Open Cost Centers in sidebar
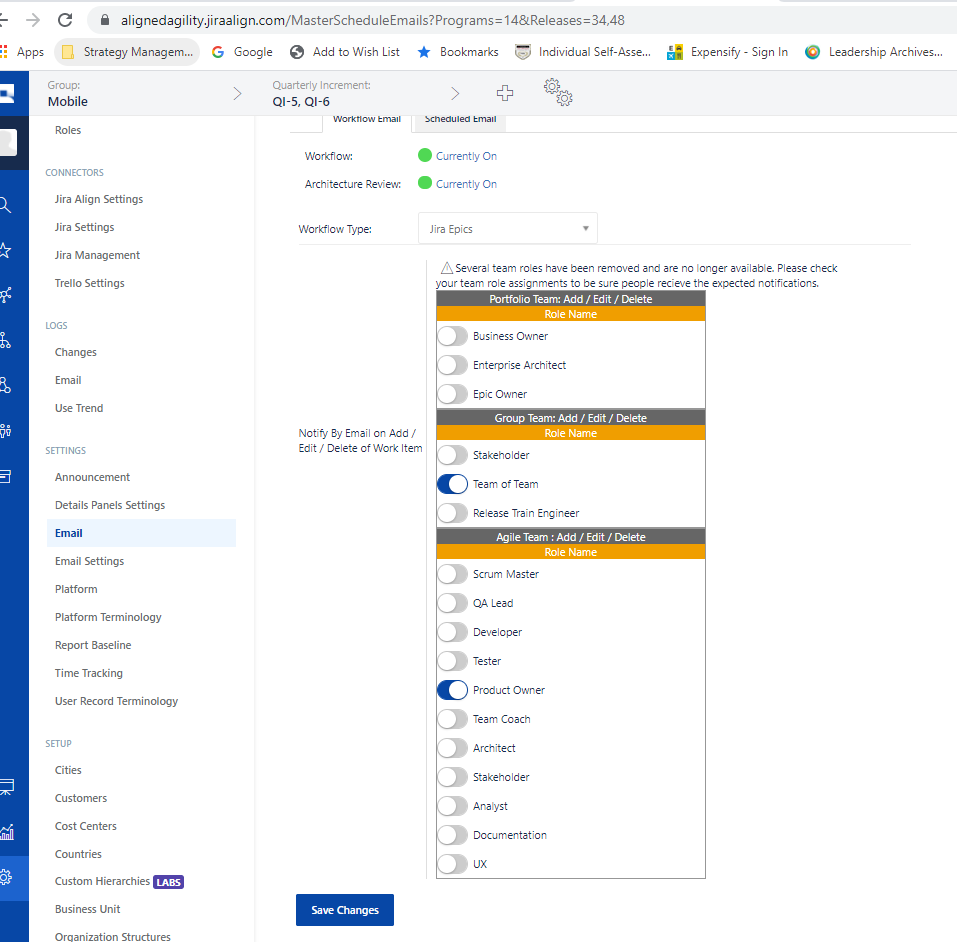The image size is (957, 942). 85,826
